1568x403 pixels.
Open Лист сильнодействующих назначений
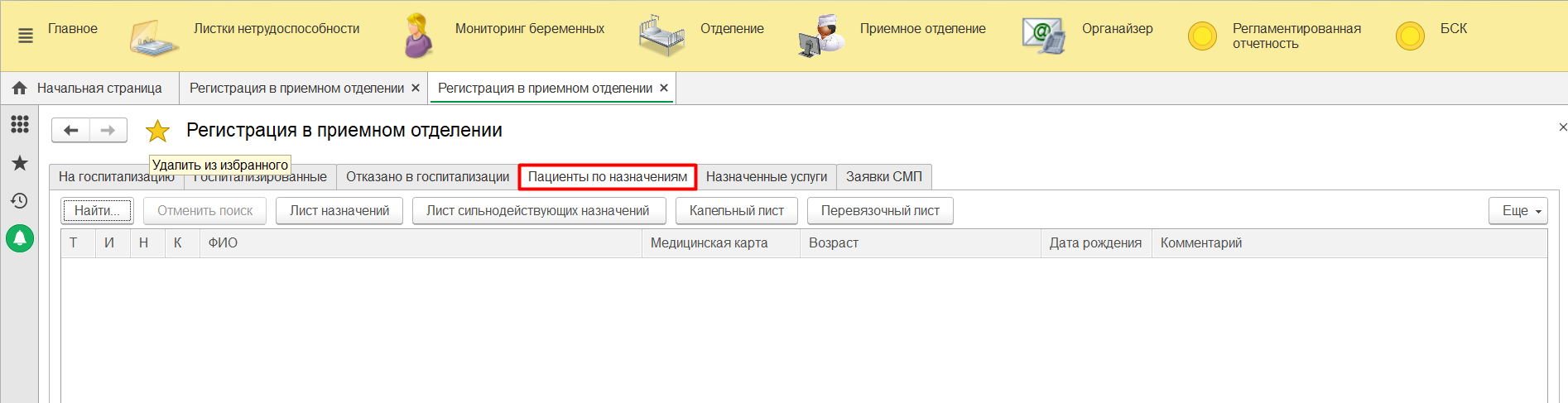pyautogui.click(x=537, y=211)
